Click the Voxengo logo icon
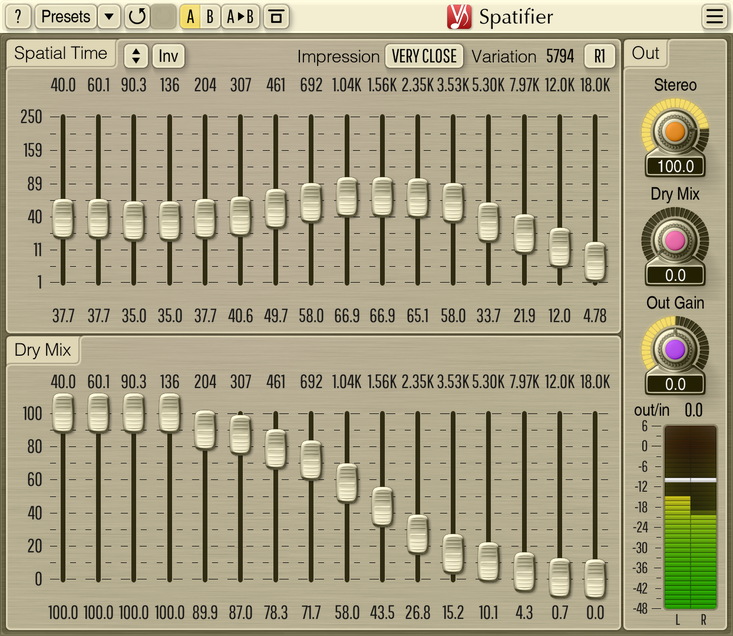This screenshot has height=636, width=733. tap(459, 17)
